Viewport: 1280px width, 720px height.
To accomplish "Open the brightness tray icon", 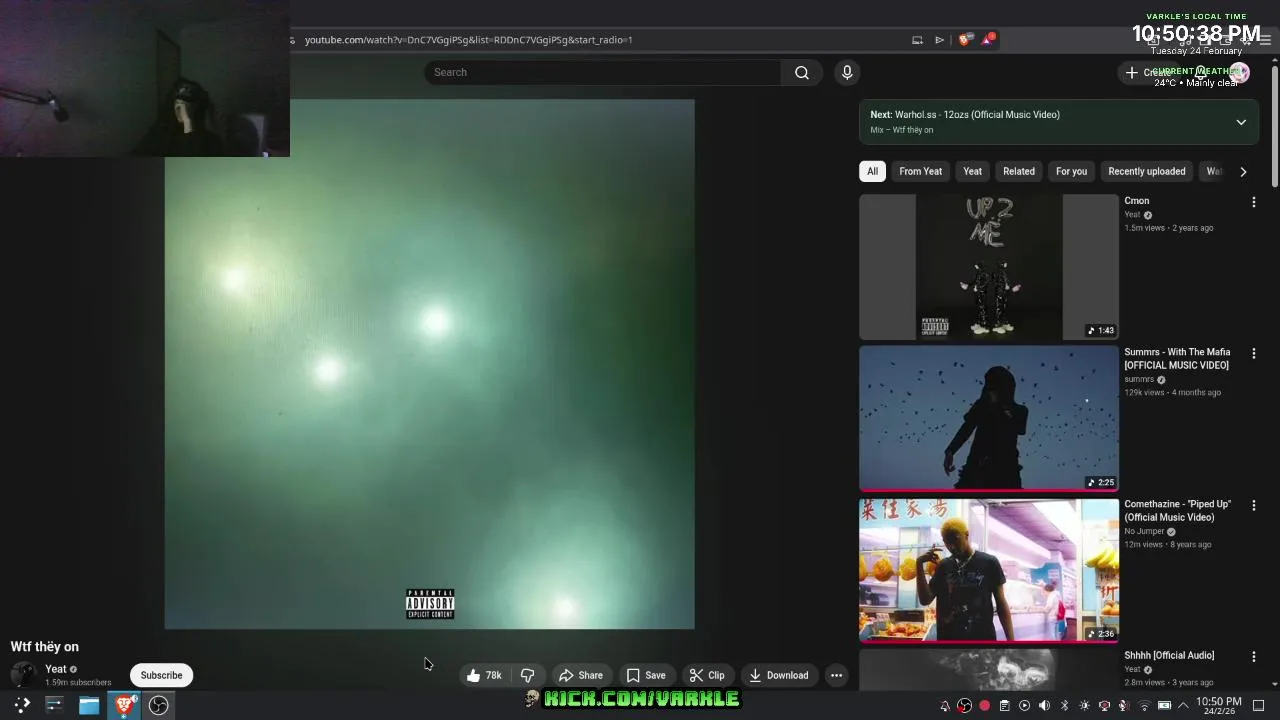I will pos(1084,706).
